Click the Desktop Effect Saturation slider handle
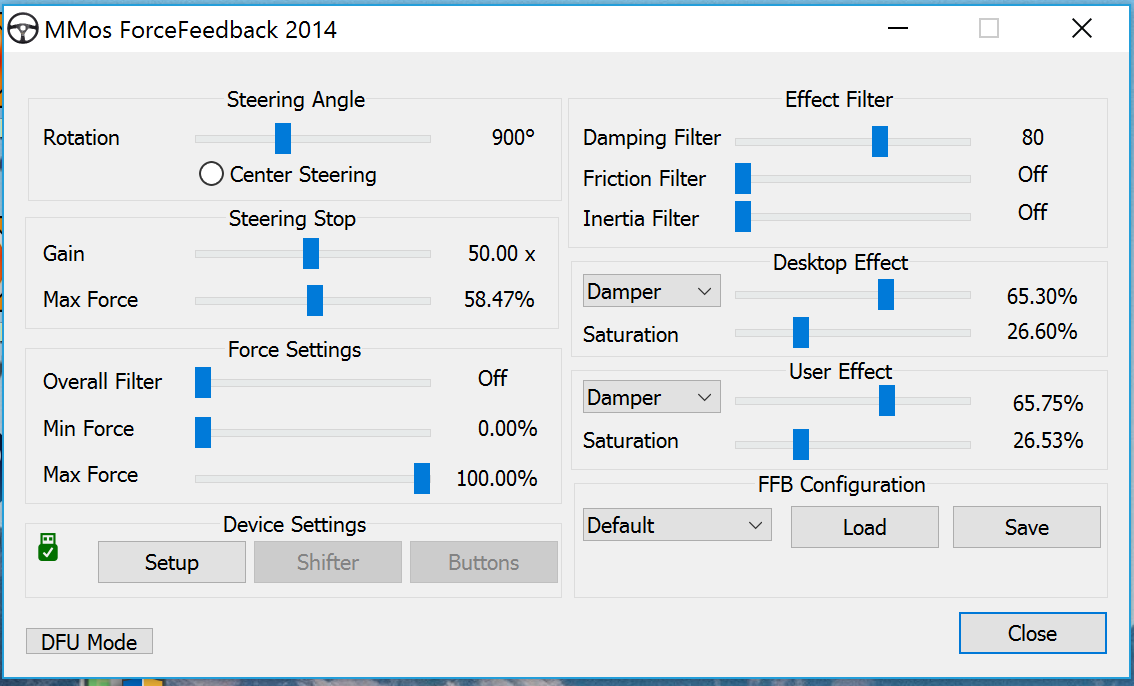 click(x=801, y=333)
